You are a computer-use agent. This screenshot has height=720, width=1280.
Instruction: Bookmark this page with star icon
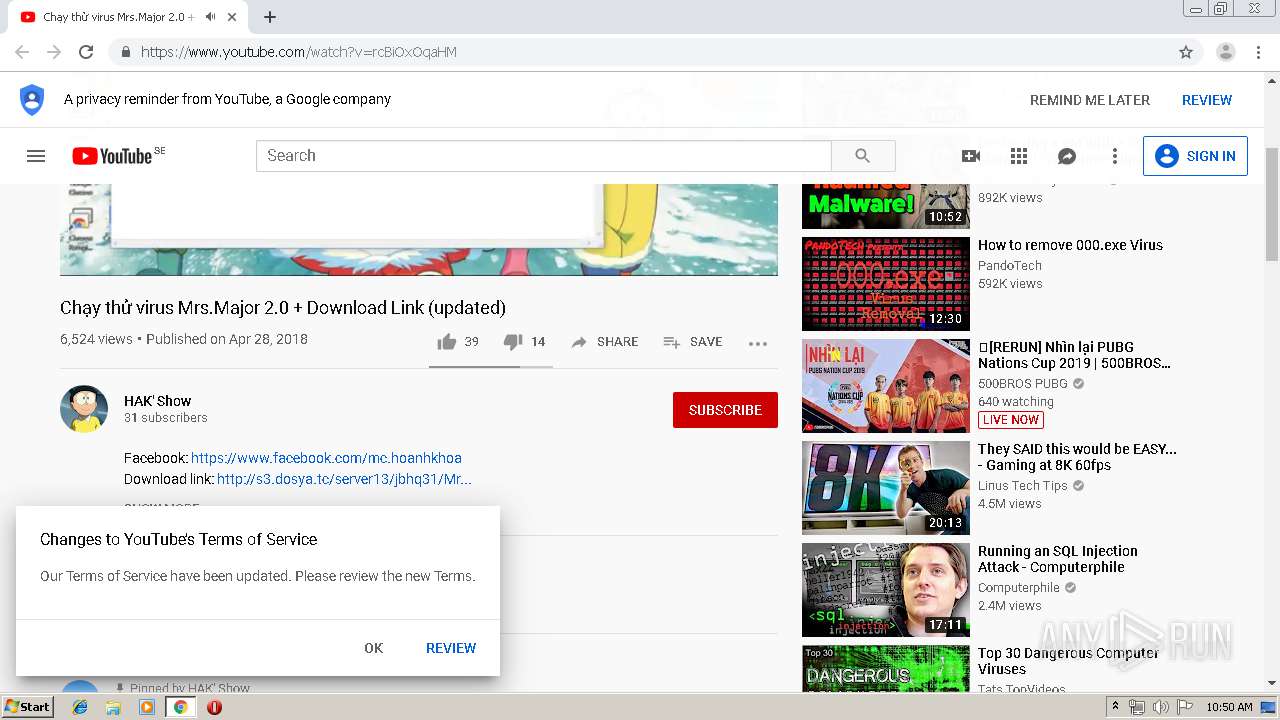(x=1186, y=52)
